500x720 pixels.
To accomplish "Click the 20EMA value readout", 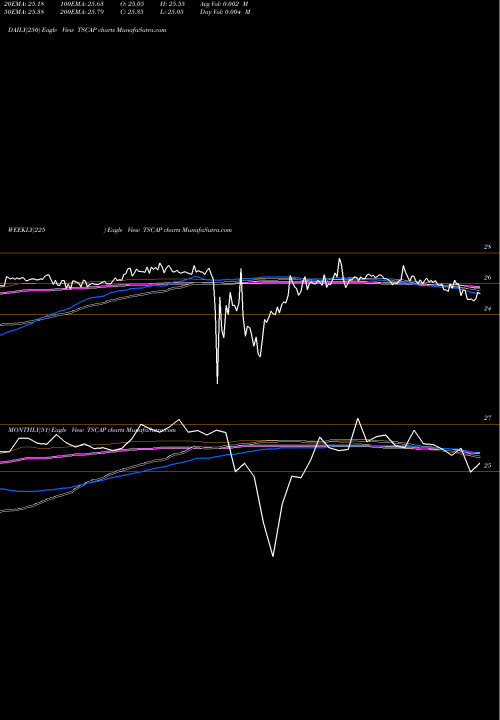I will point(24,3).
